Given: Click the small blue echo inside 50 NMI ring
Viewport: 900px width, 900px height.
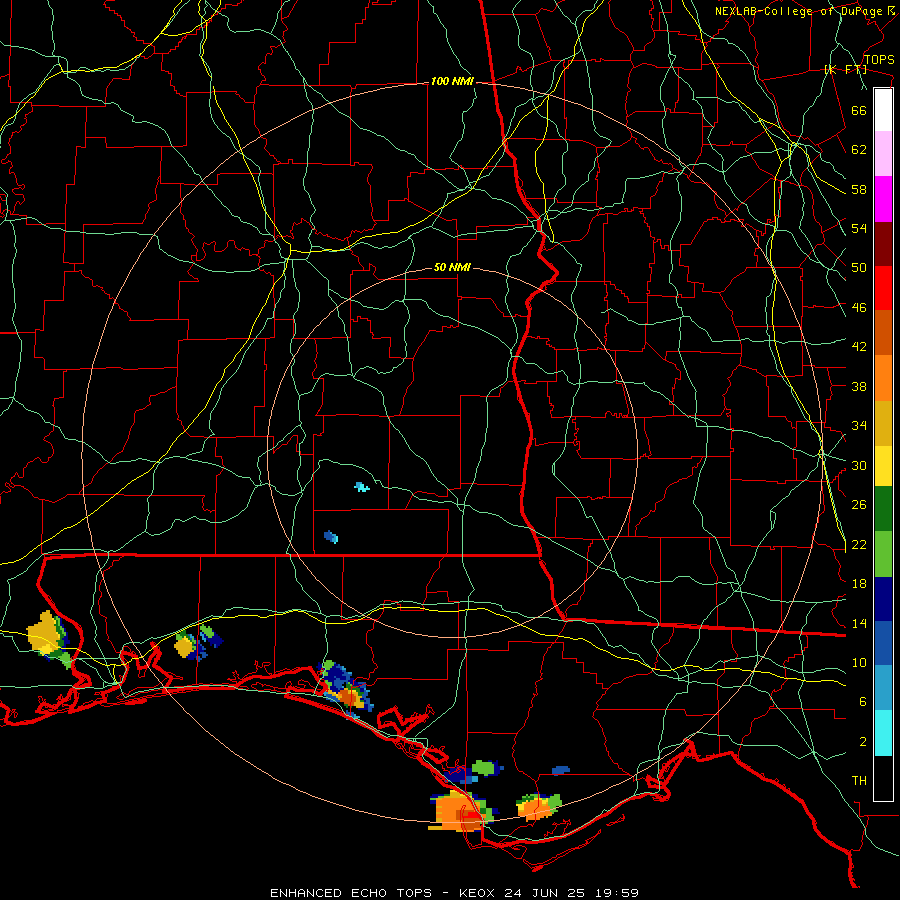Looking at the screenshot, I should 331,537.
